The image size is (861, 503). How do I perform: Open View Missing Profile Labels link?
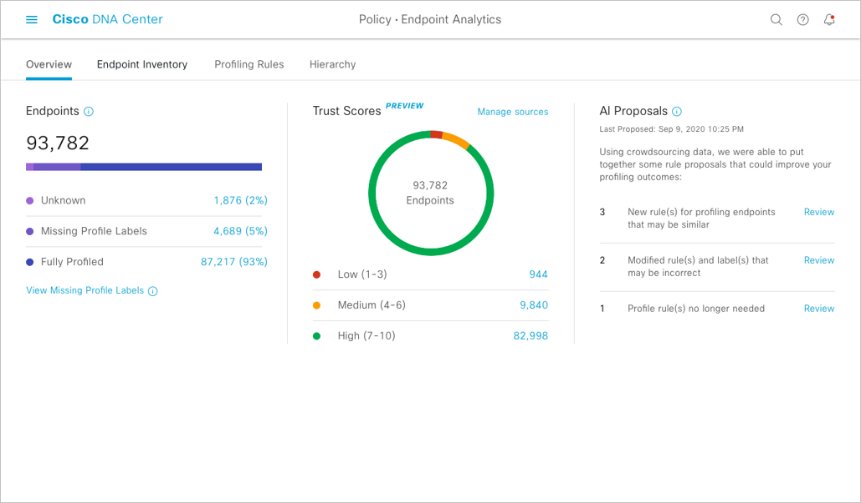(85, 291)
